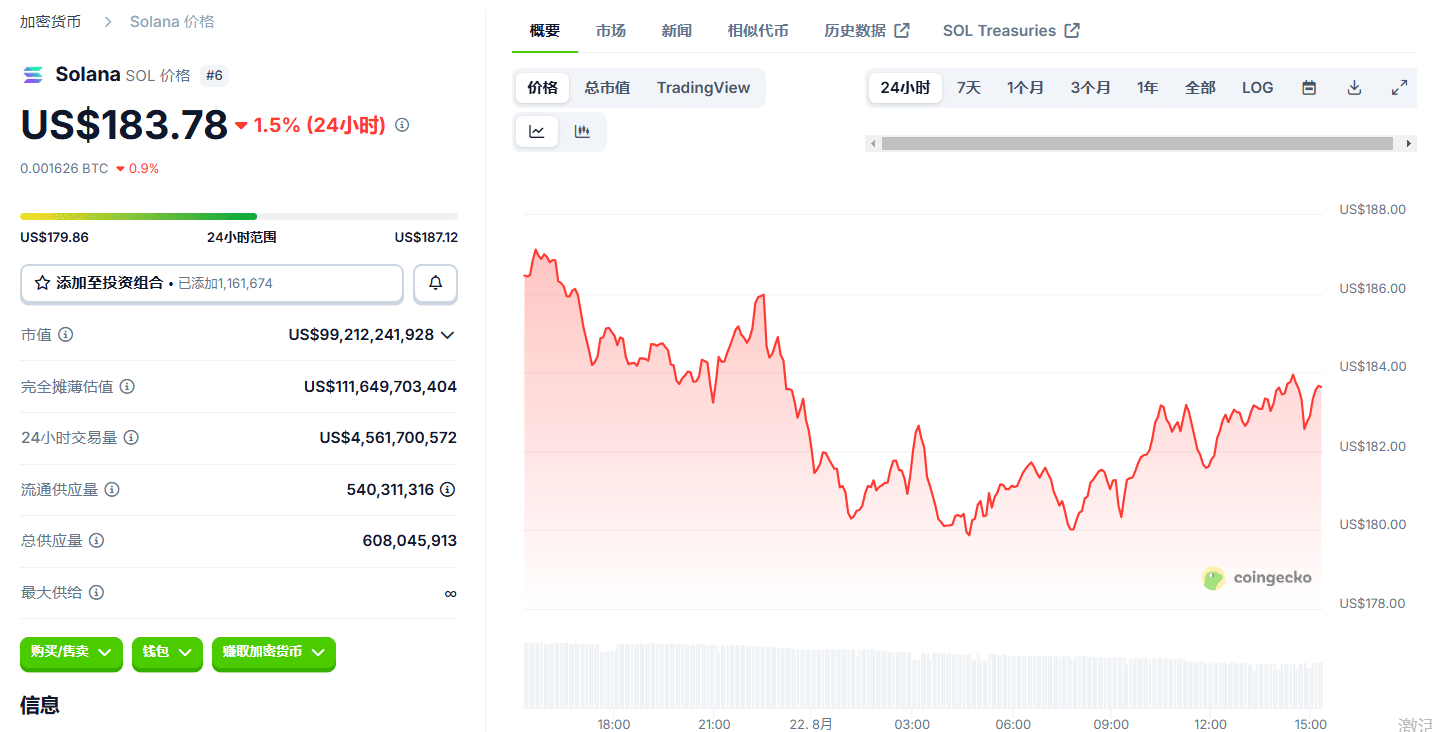The height and width of the screenshot is (732, 1432).
Task: Click the US$4,561,700,572 volume value
Action: point(388,437)
